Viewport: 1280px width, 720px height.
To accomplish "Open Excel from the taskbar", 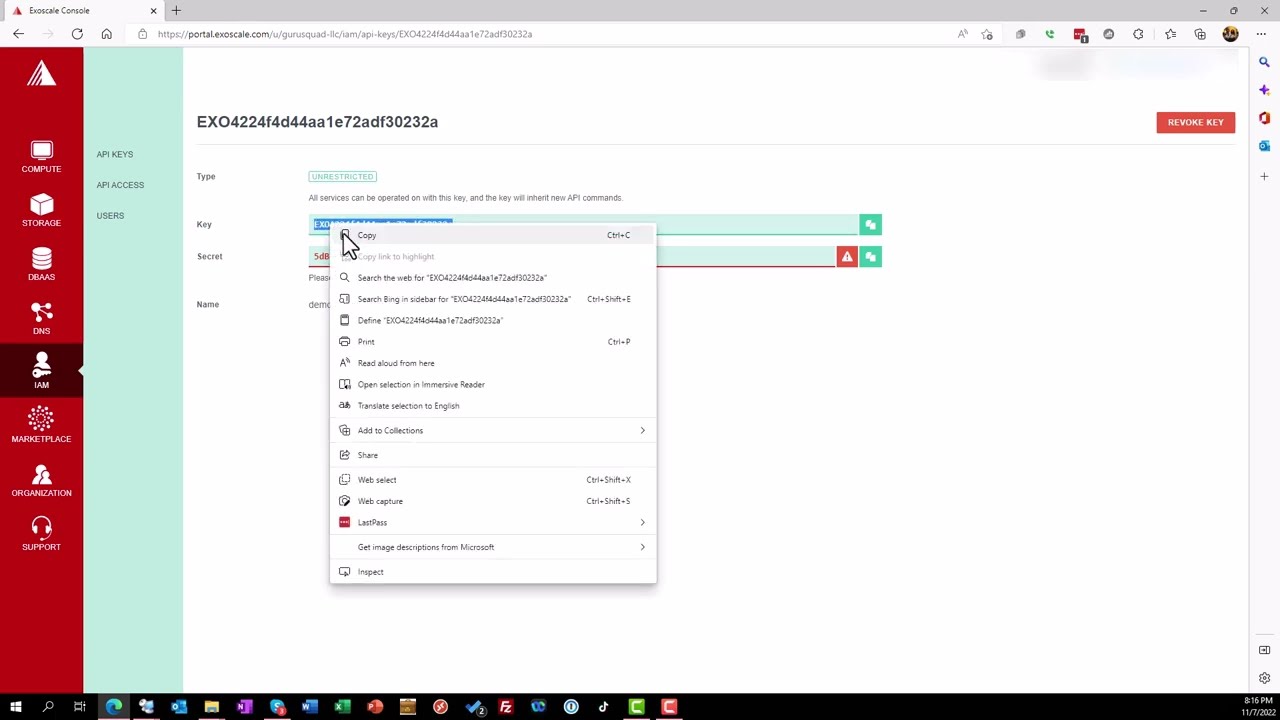I will [x=342, y=707].
